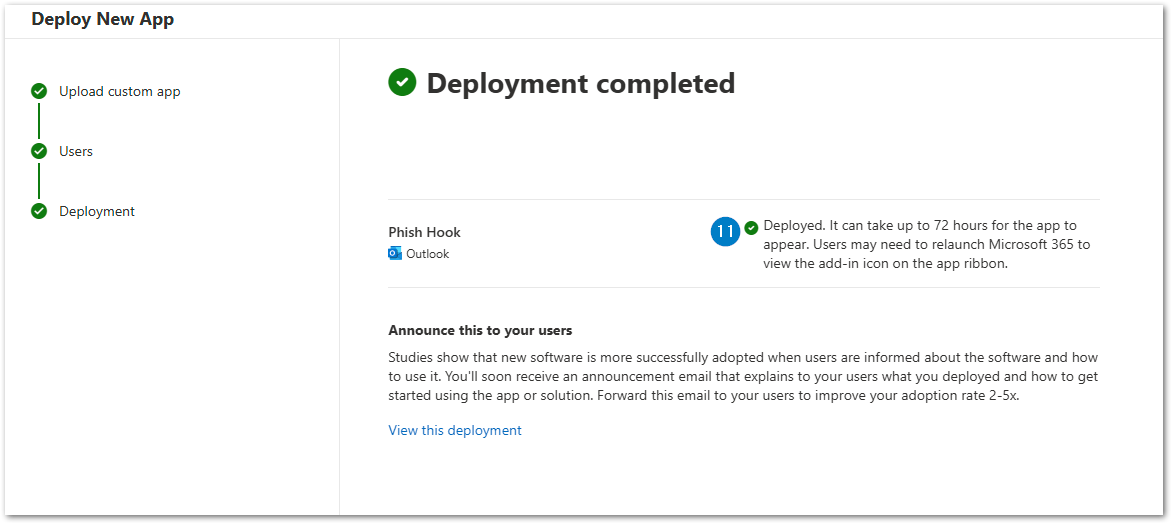Click the small green Deployed status checkmark
Image resolution: width=1172 pixels, height=524 pixels.
click(751, 227)
